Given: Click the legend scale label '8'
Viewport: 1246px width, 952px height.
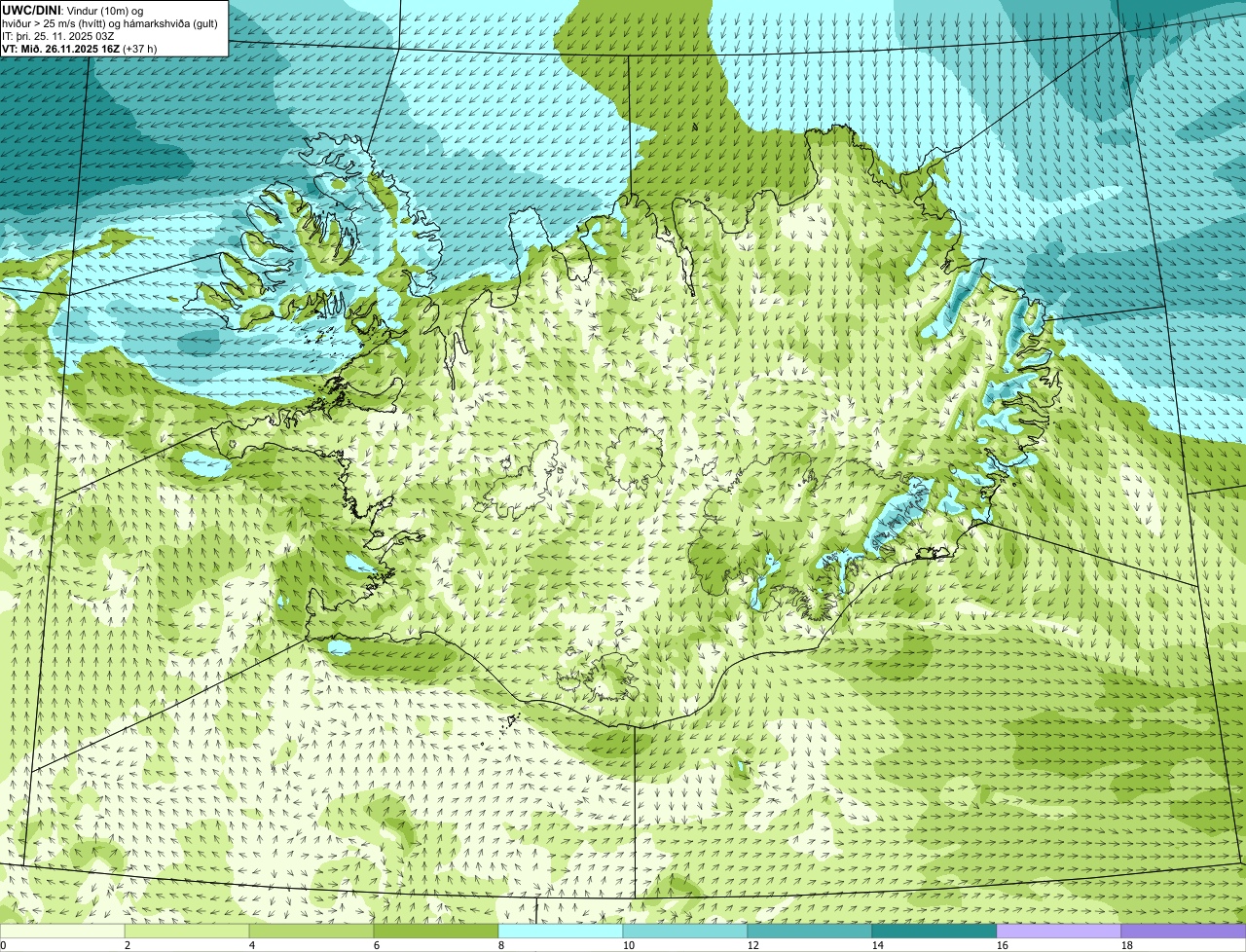Looking at the screenshot, I should point(501,945).
